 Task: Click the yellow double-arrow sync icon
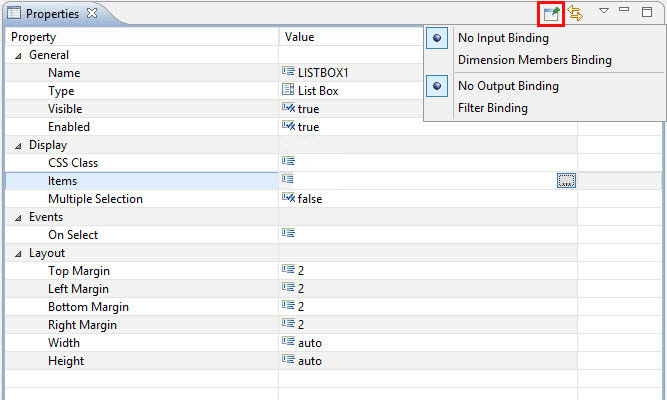[x=576, y=13]
